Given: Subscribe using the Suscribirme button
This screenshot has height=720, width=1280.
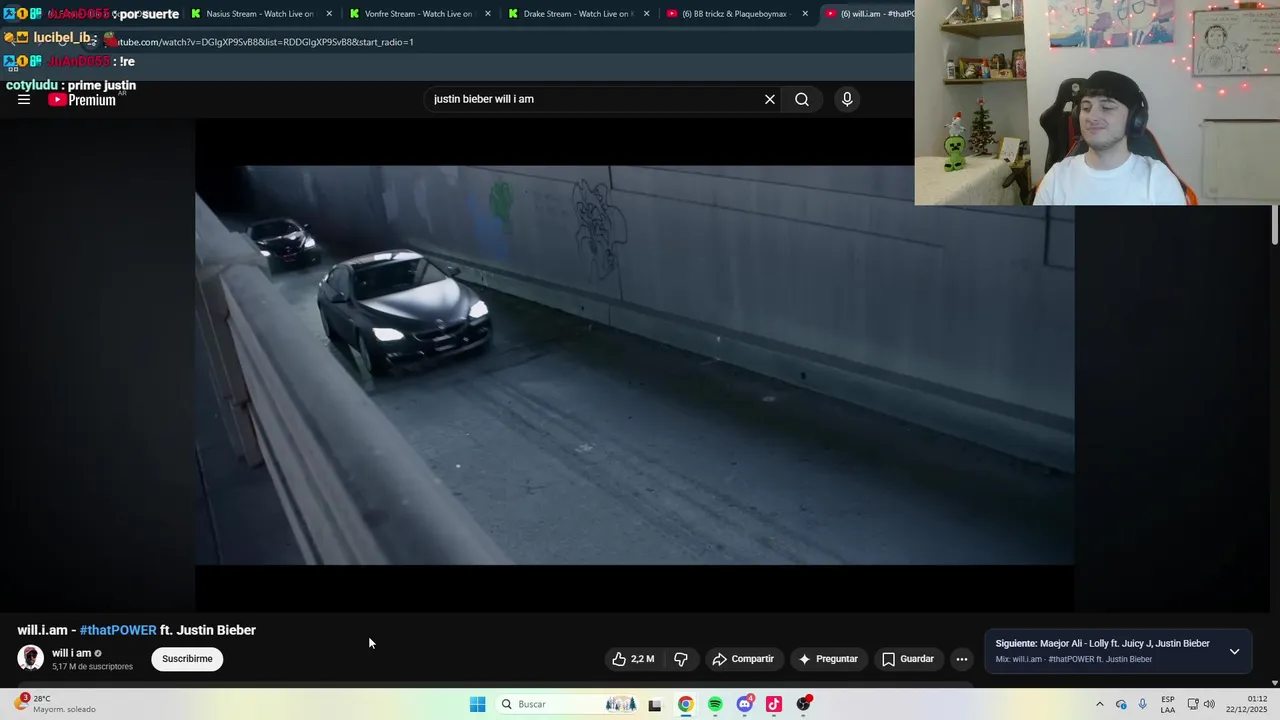Looking at the screenshot, I should pos(187,659).
